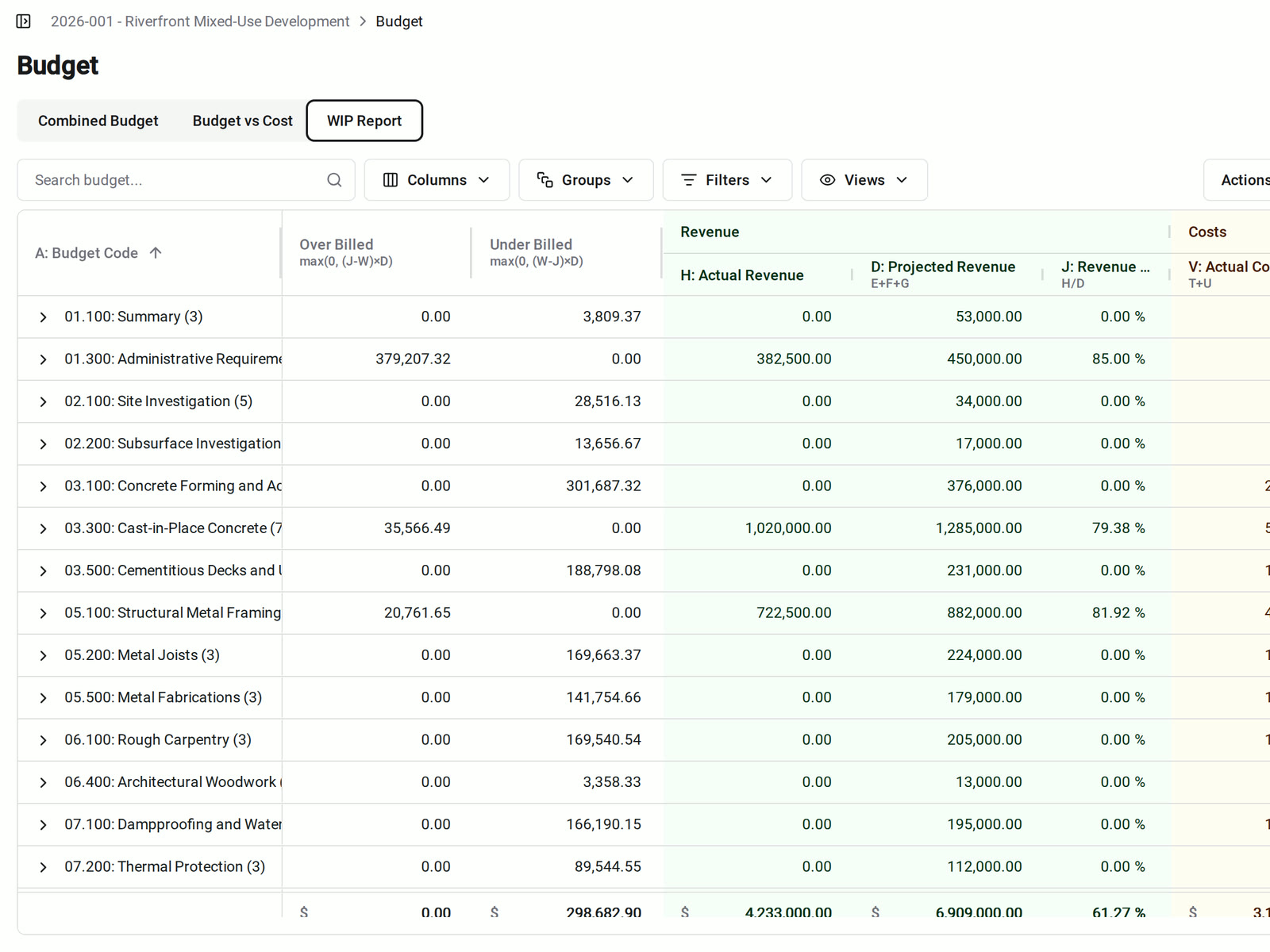Expand 03.300: Cast-in-Place Concrete row
1270x952 pixels.
(x=43, y=529)
